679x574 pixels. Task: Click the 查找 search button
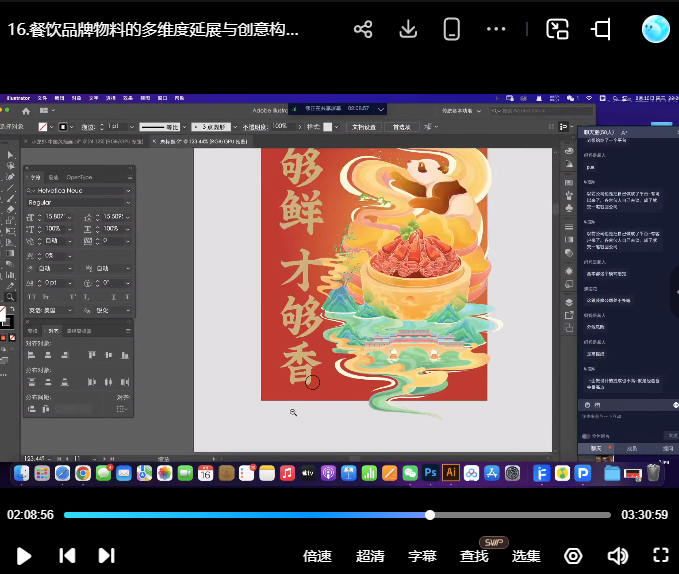pyautogui.click(x=474, y=556)
